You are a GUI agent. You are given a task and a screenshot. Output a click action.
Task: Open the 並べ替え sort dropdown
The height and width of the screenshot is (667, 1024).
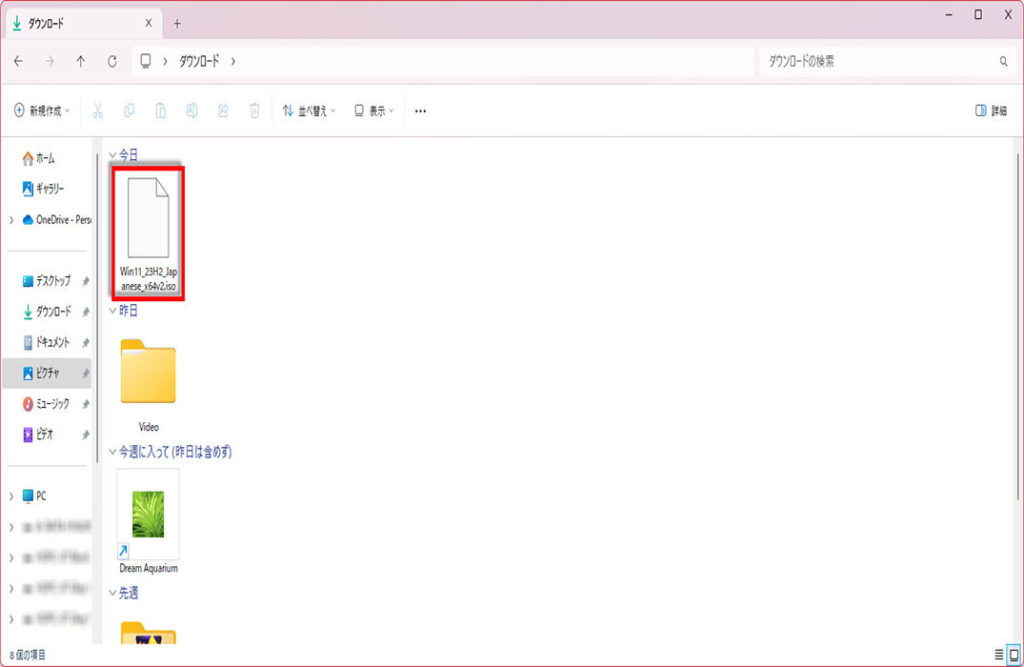click(x=309, y=111)
